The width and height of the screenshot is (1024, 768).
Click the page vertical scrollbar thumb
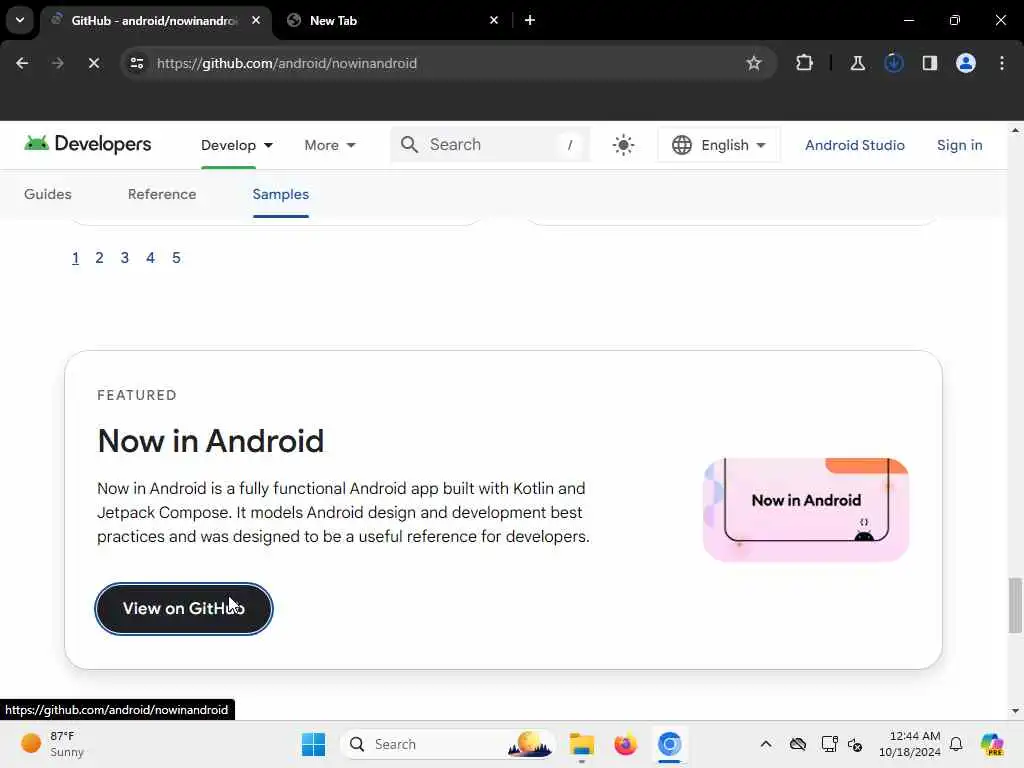1015,605
